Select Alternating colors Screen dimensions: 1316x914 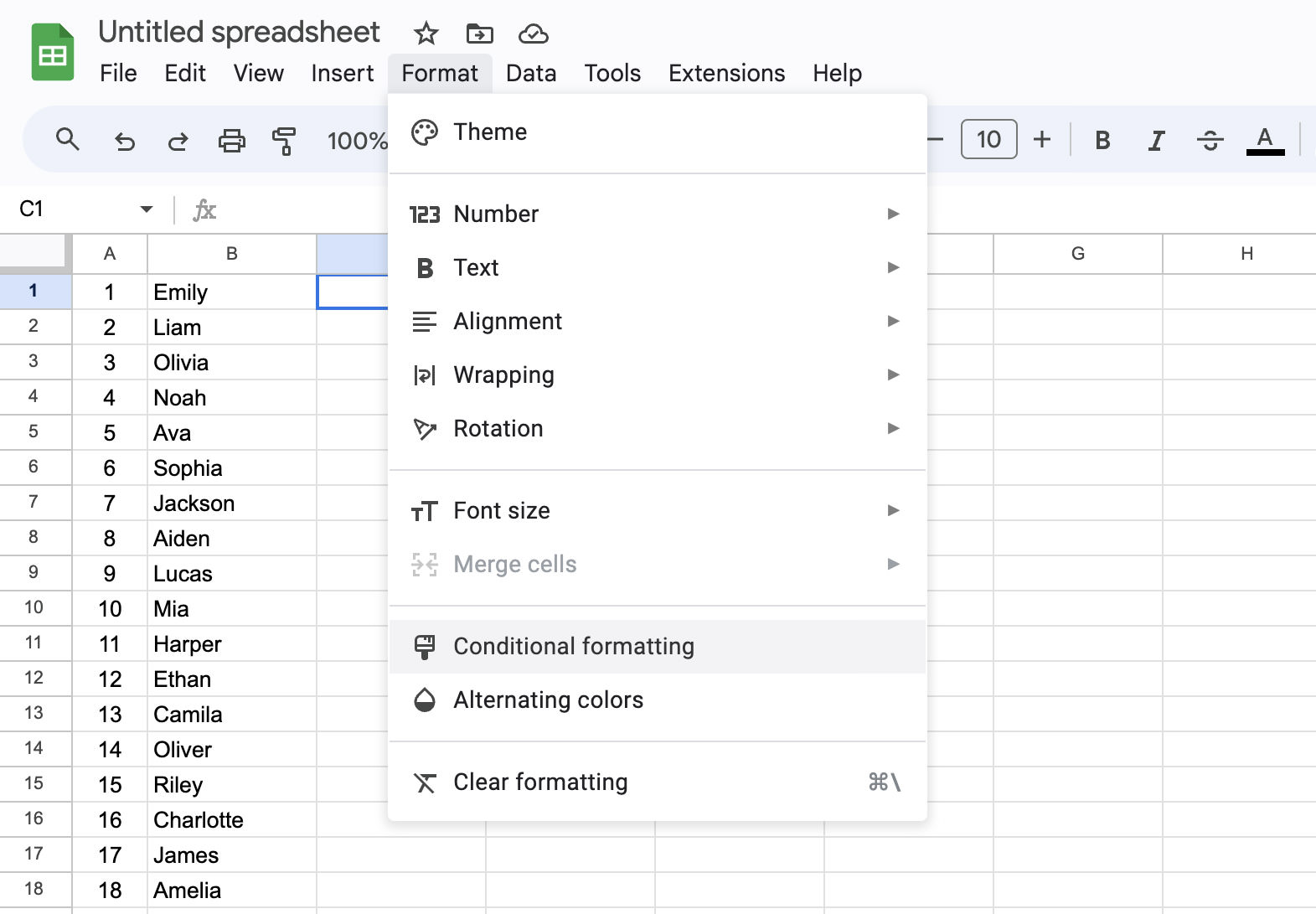(658, 700)
